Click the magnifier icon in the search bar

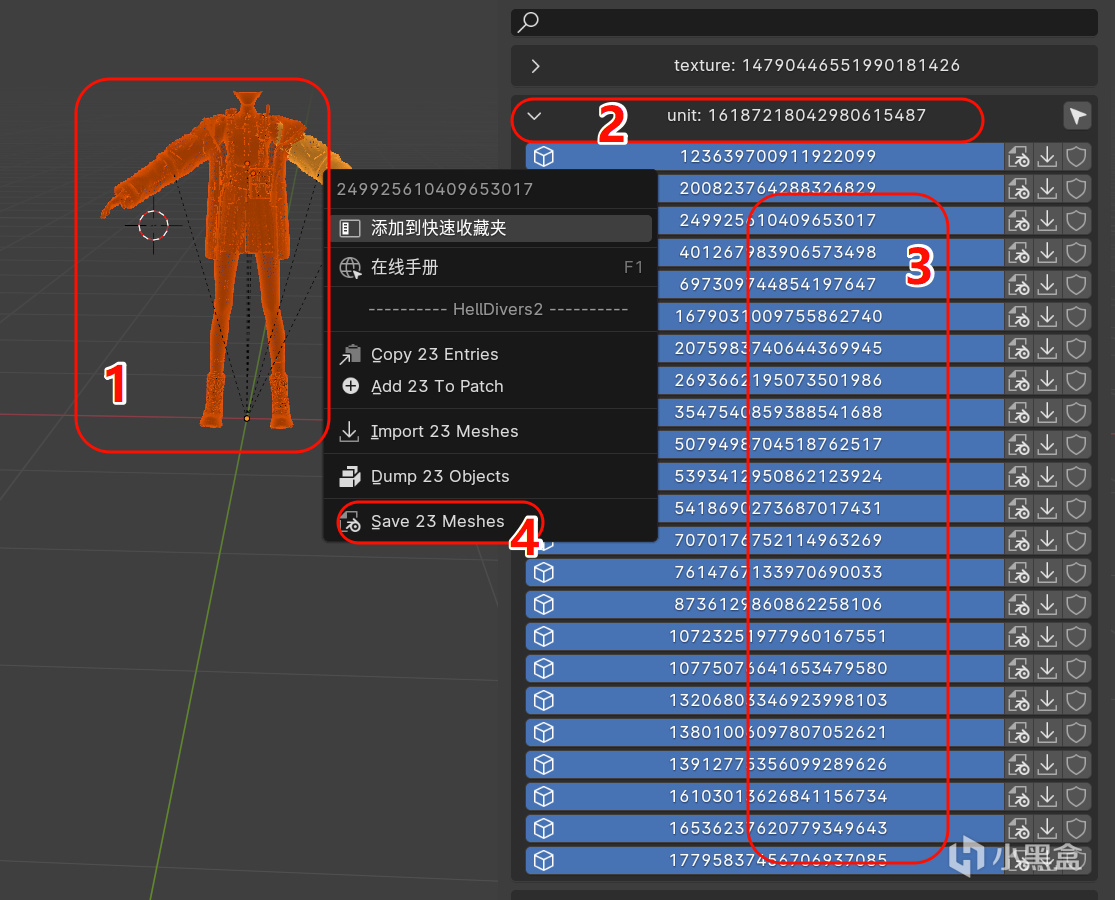(528, 23)
